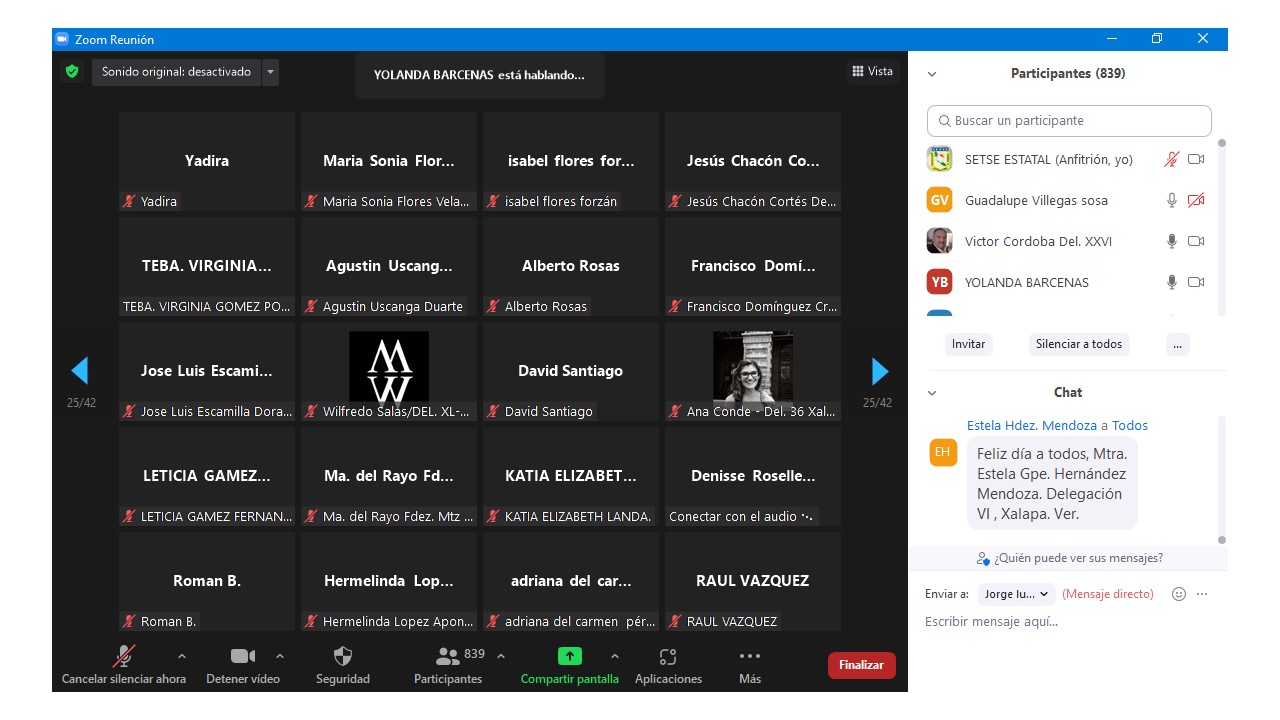The height and width of the screenshot is (720, 1280).
Task: Open Enviar a recipient dropdown
Action: (x=1017, y=594)
